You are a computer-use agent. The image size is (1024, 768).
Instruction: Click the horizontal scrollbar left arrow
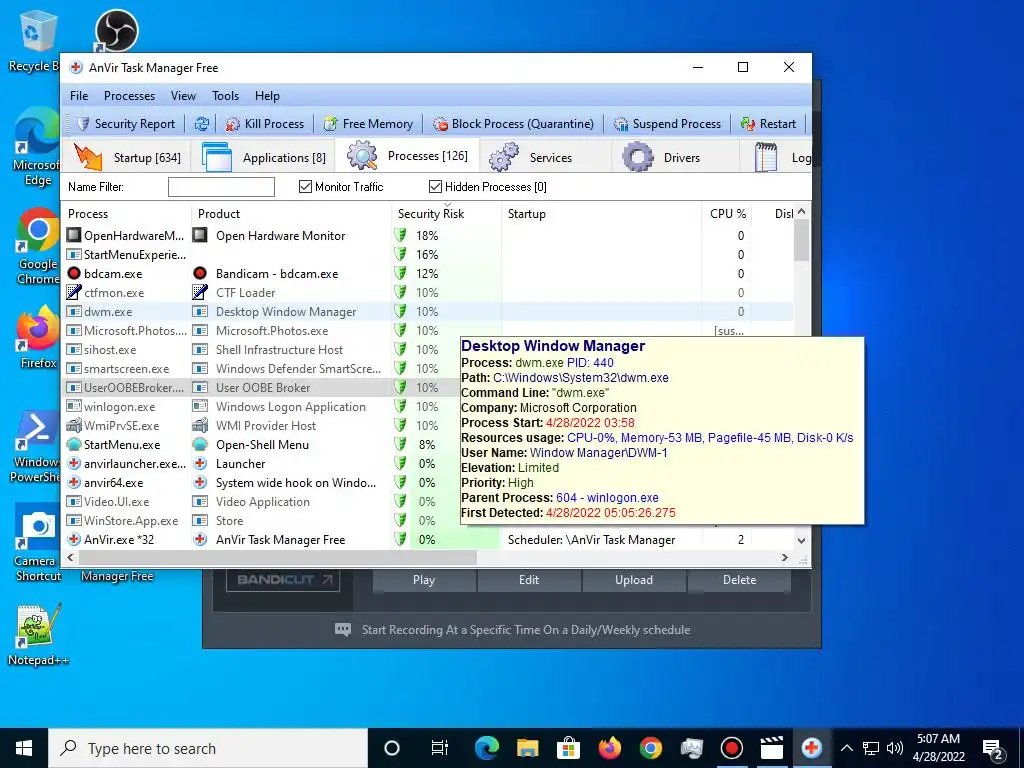click(x=70, y=557)
